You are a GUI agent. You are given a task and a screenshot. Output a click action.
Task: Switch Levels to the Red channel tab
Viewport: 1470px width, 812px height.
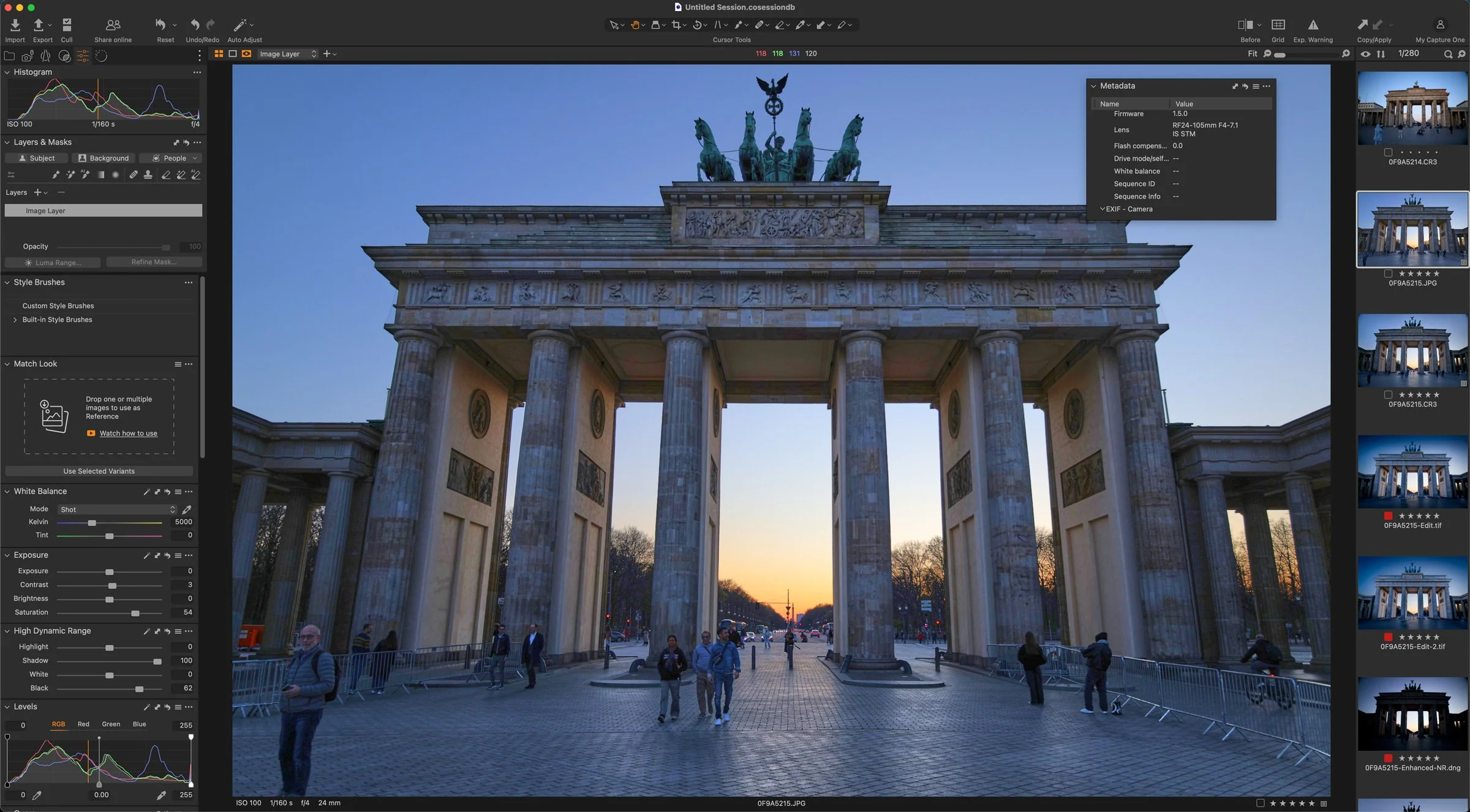click(x=83, y=724)
